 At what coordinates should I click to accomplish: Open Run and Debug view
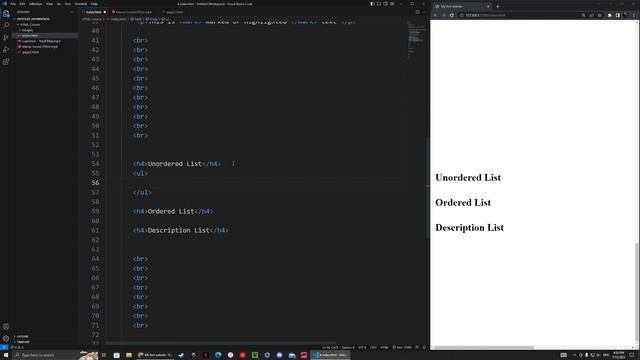pos(6,49)
